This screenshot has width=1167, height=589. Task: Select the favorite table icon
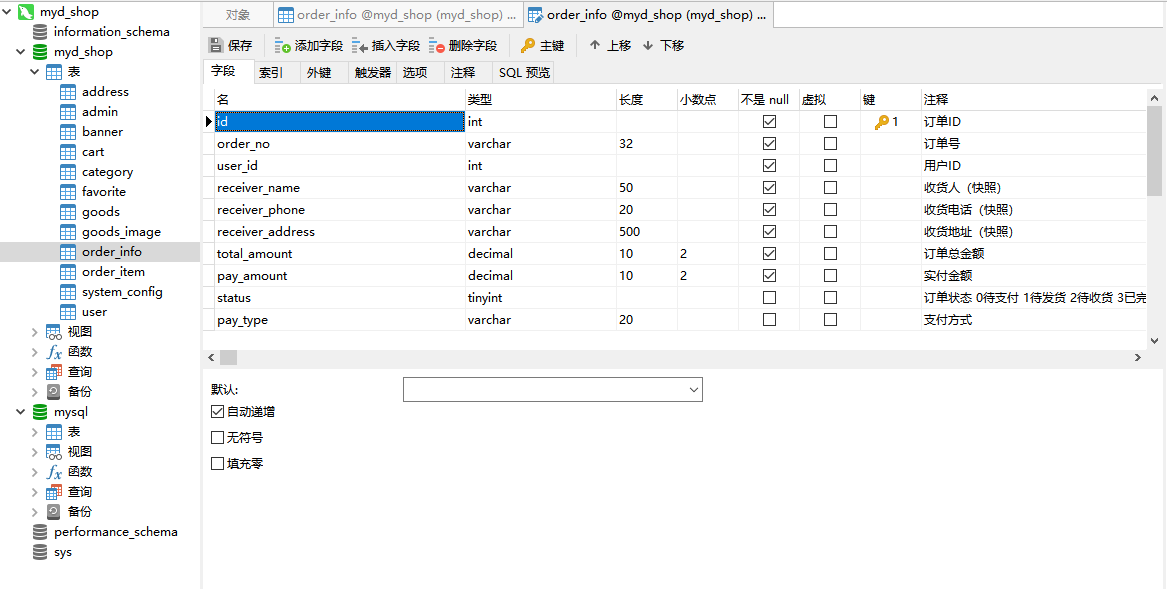coord(68,192)
